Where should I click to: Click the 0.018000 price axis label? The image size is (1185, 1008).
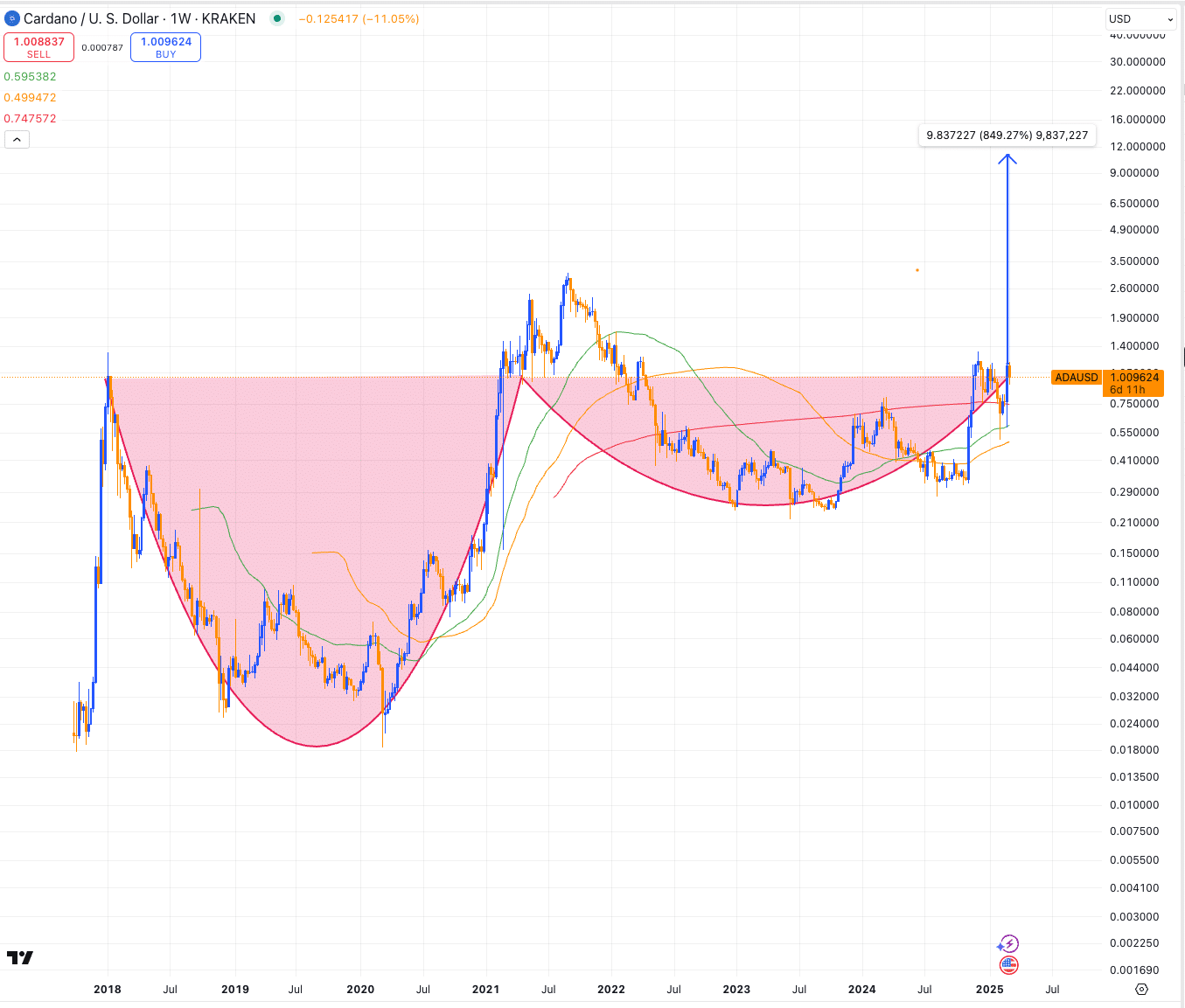(1134, 750)
